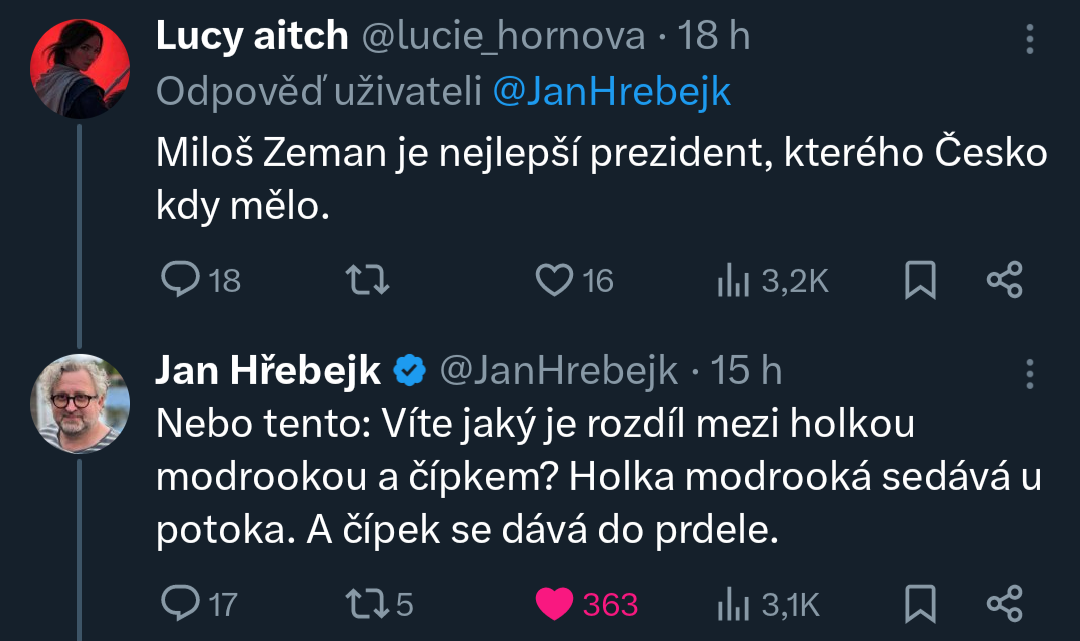View analytics of Jan Hřebejk's tweet

(x=733, y=604)
